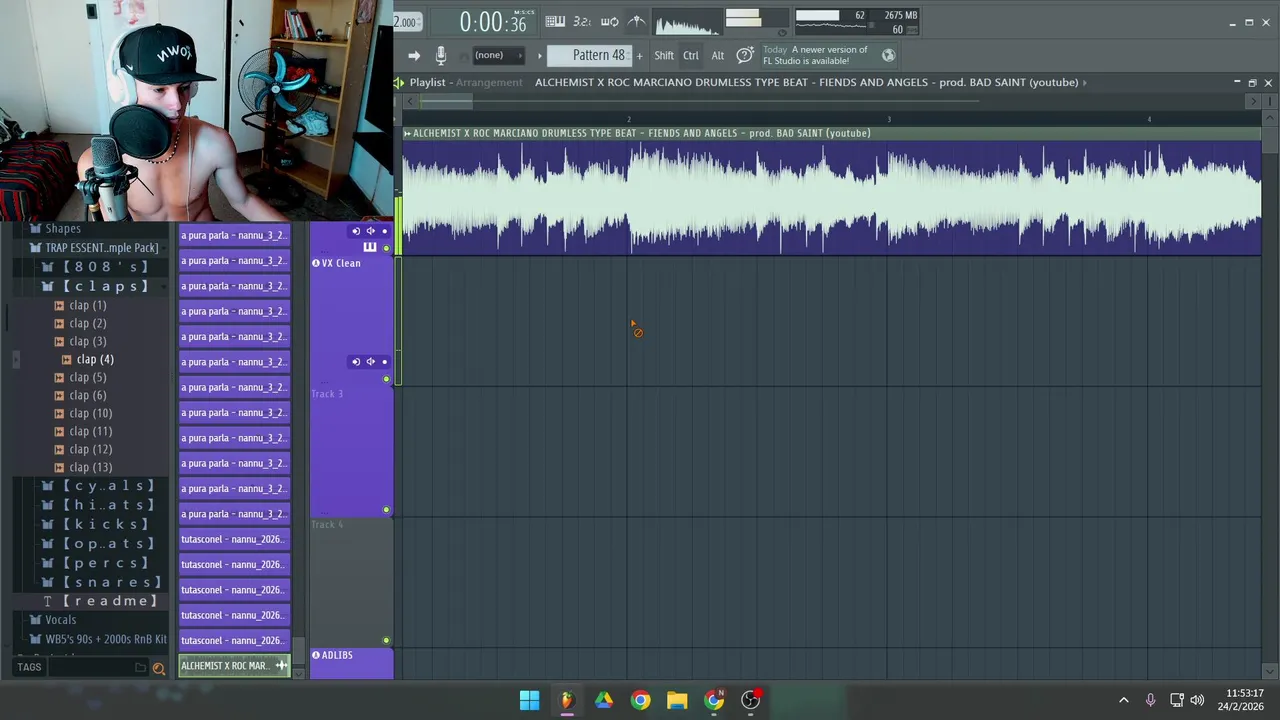This screenshot has height=720, width=1280.
Task: Click the info badge icon beside VX Clean
Action: coord(316,263)
